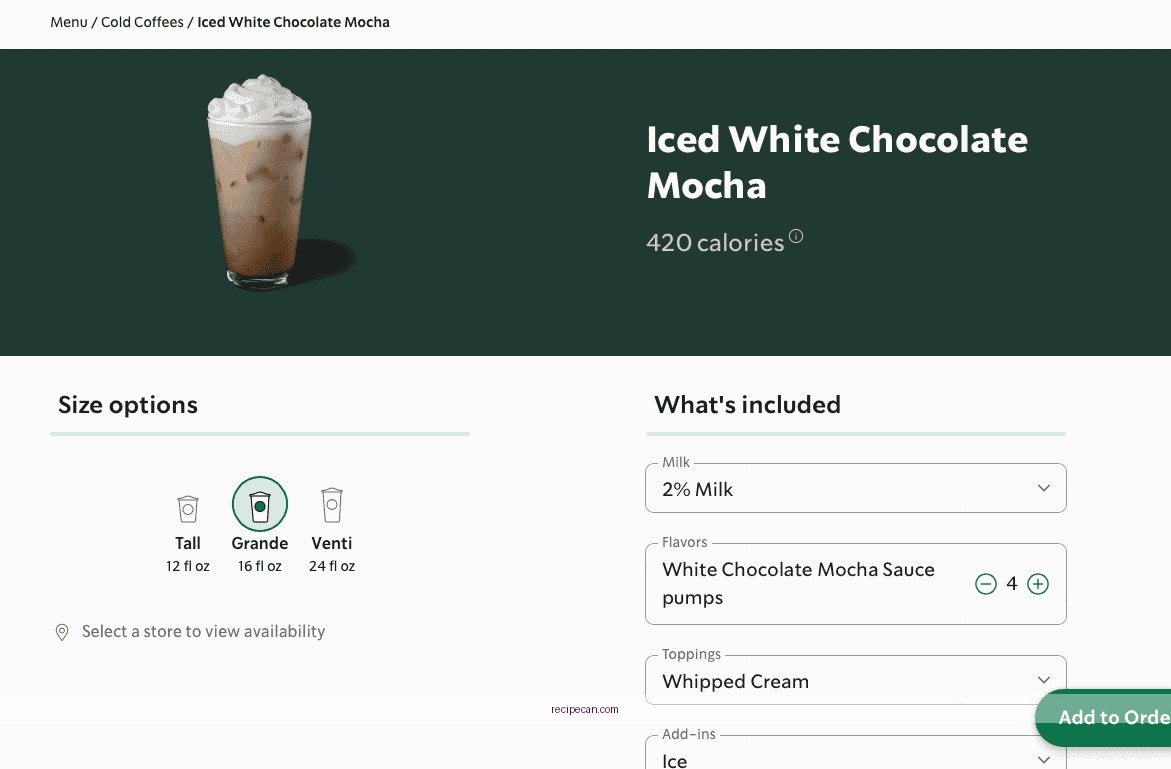Click the minus icon to remove a sauce pump
The width and height of the screenshot is (1171, 769).
(x=986, y=584)
